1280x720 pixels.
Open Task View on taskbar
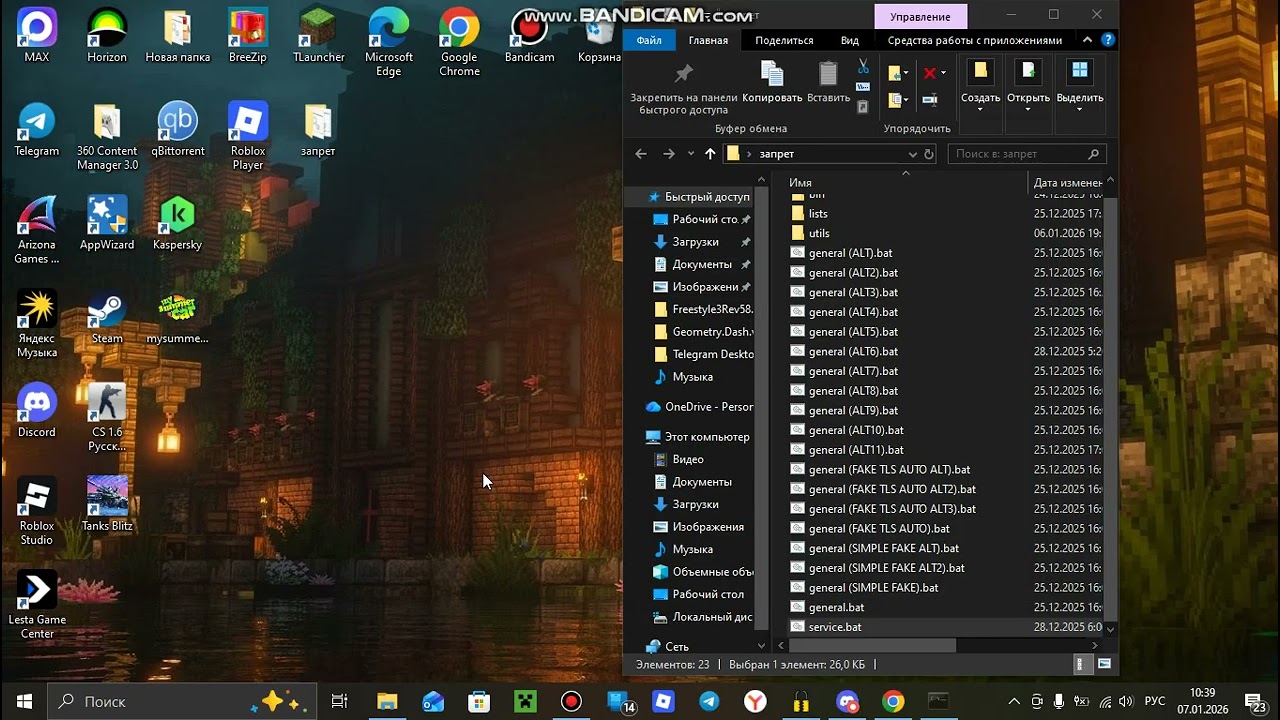point(339,702)
